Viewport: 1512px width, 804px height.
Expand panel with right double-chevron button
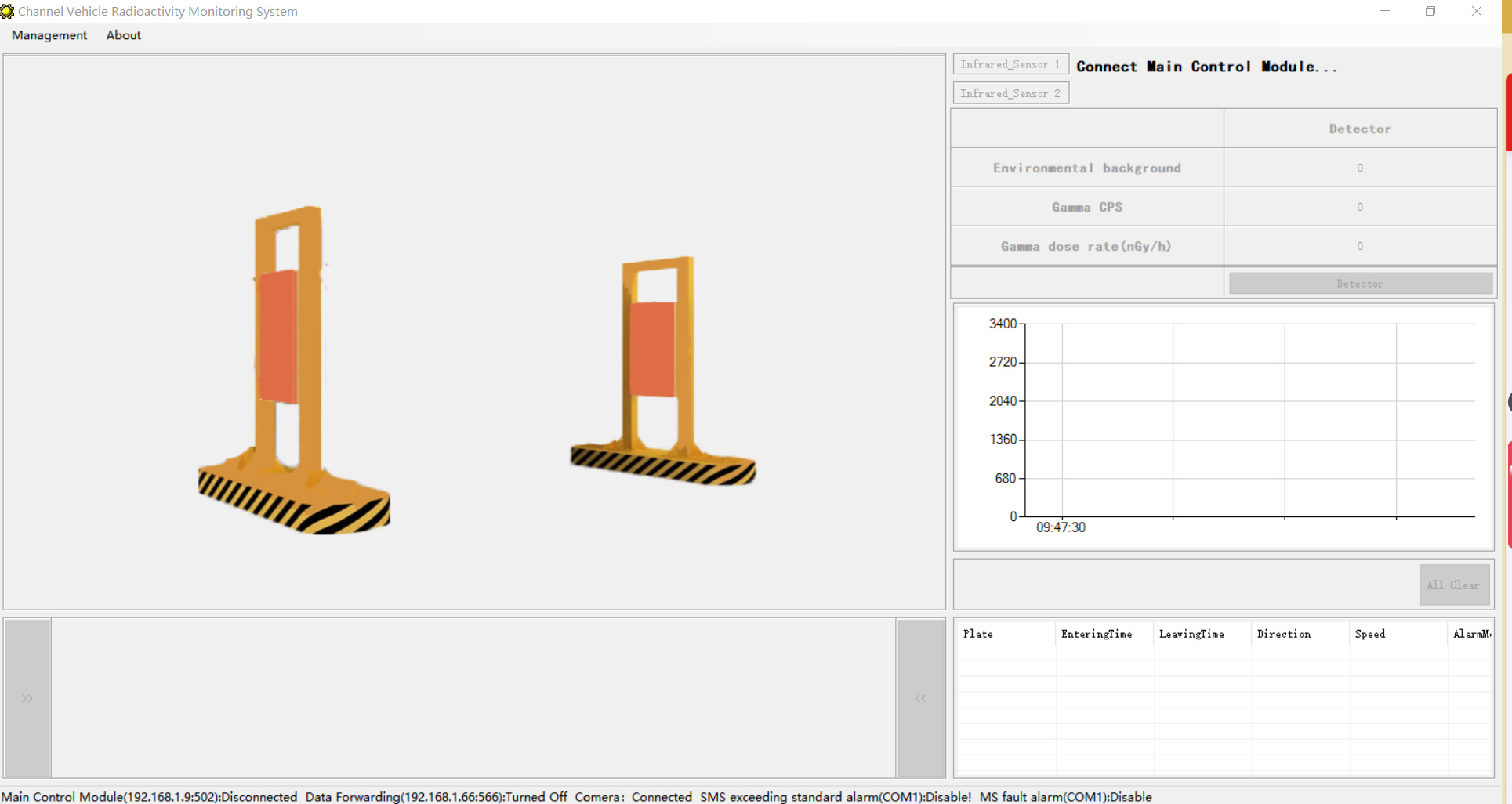click(x=28, y=697)
